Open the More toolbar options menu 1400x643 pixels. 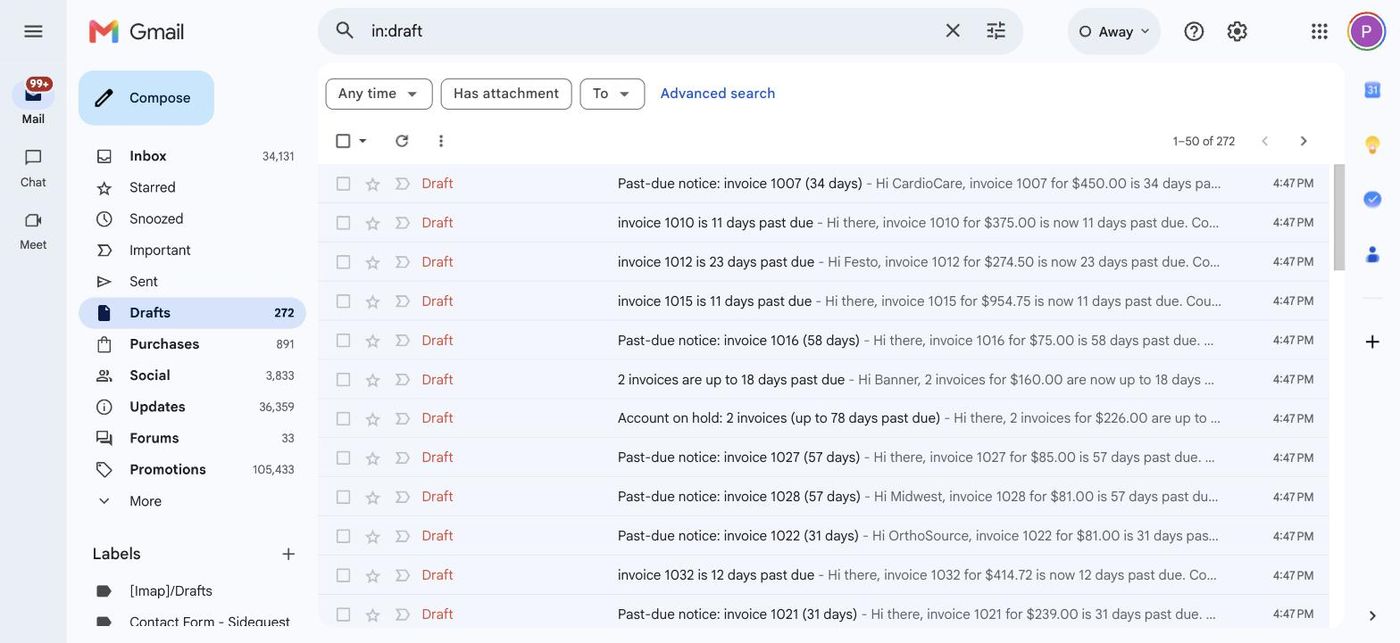click(x=441, y=141)
